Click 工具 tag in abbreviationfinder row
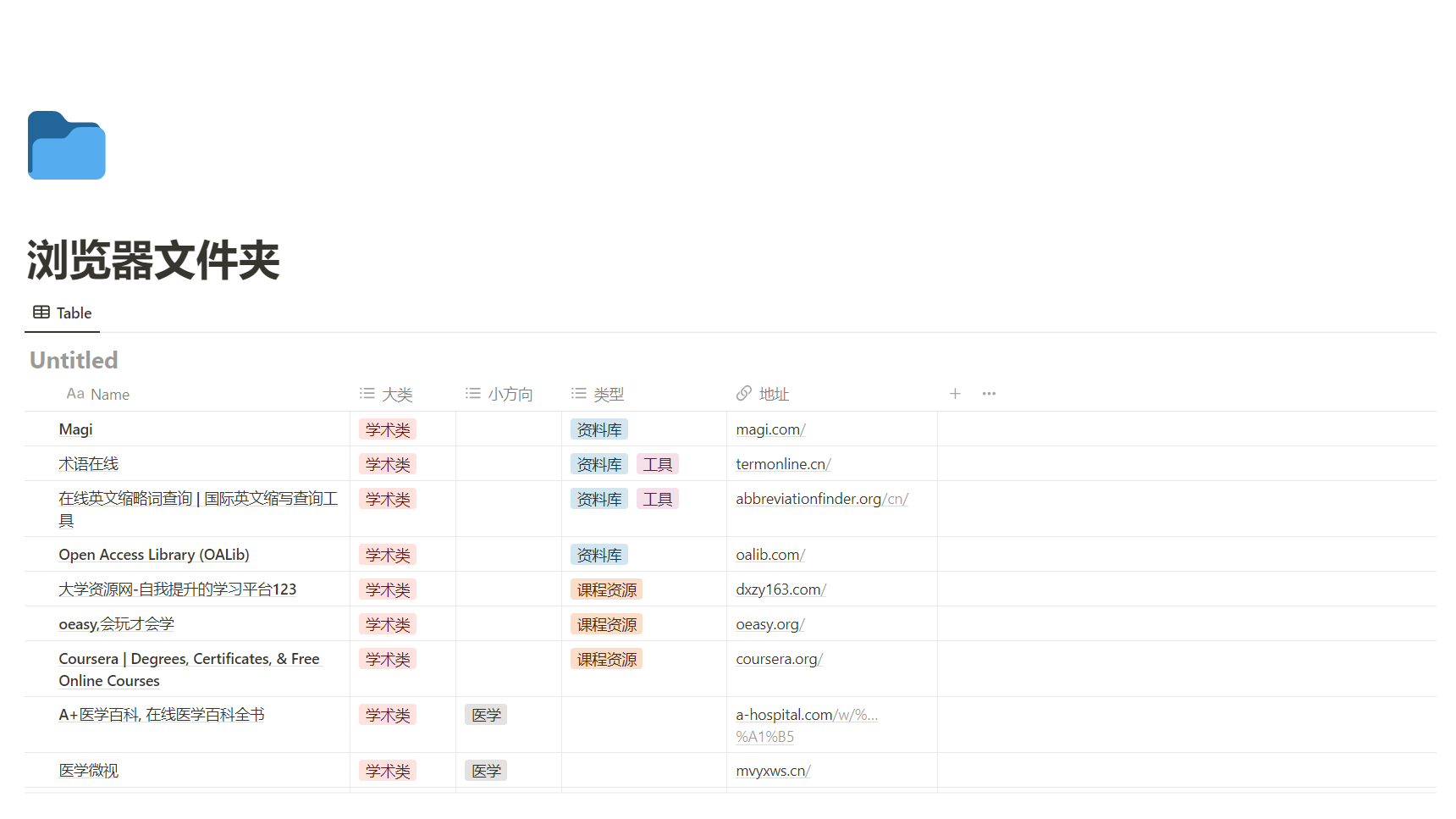The height and width of the screenshot is (819, 1456). (x=658, y=499)
